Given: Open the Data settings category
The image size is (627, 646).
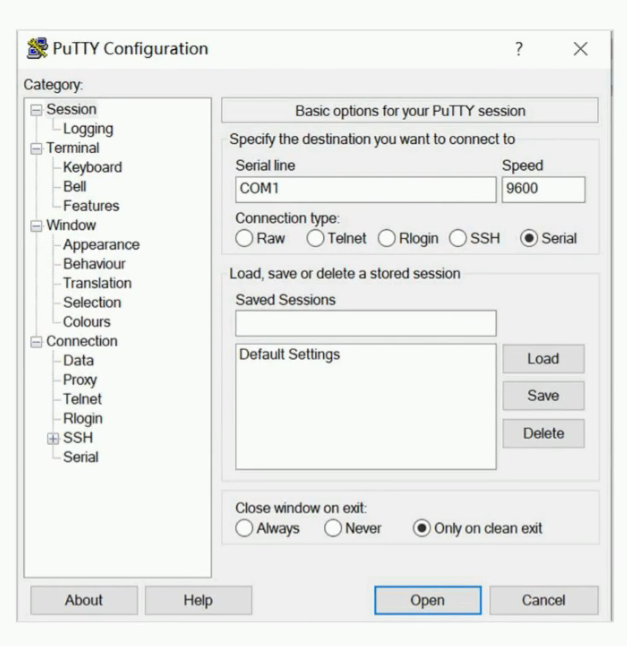Looking at the screenshot, I should coord(78,361).
